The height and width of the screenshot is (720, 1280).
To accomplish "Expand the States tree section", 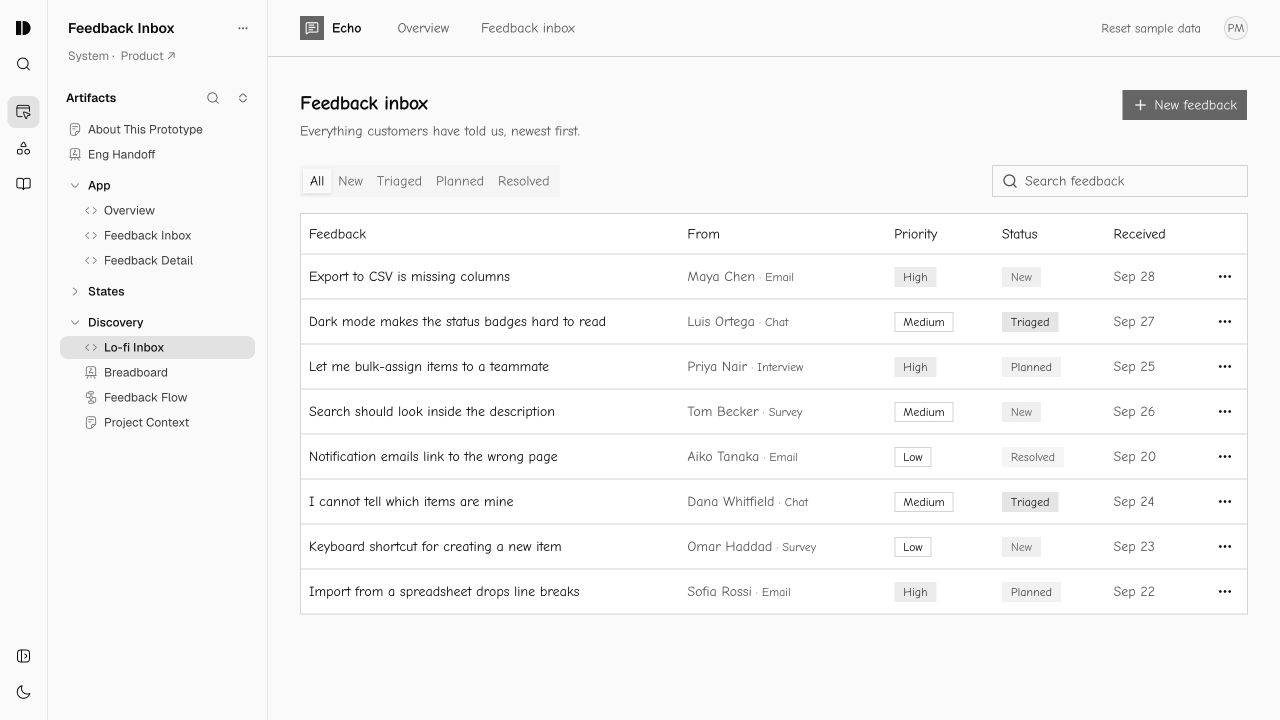I will point(75,292).
